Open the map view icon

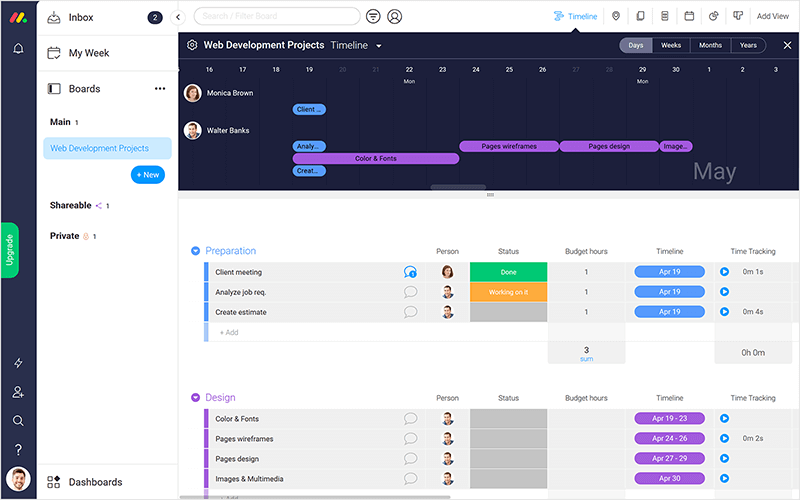(616, 16)
